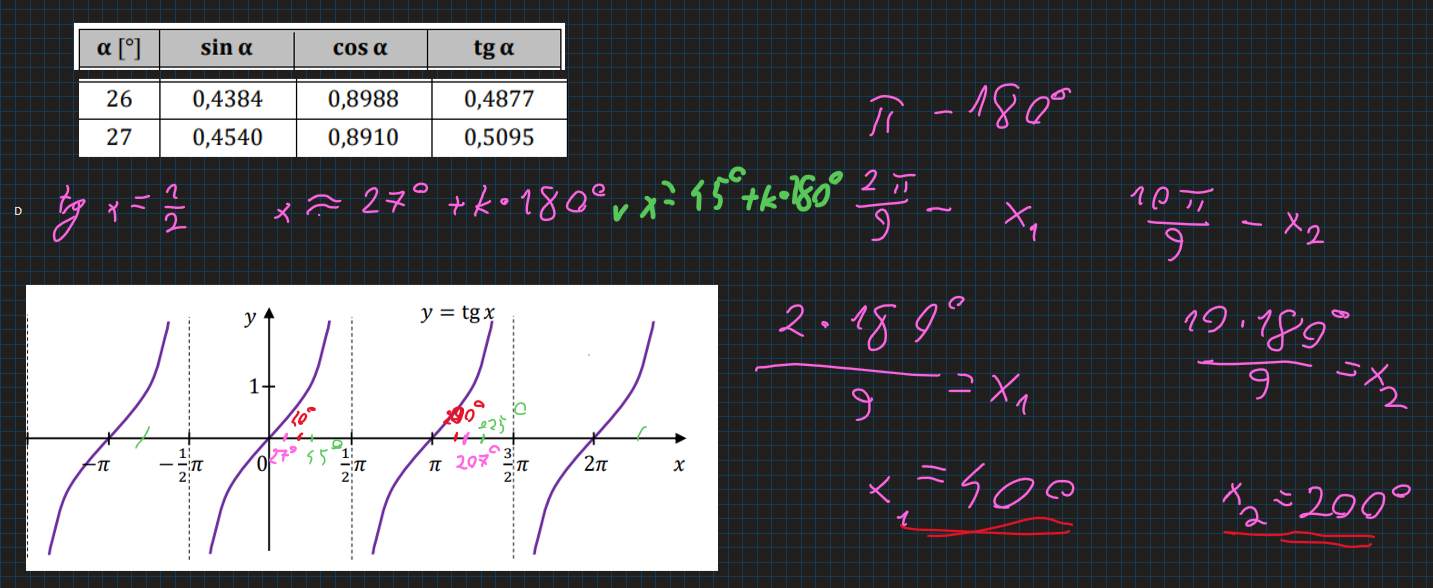This screenshot has height=588, width=1433.
Task: Click the "sin α" table header cell
Action: 226,48
